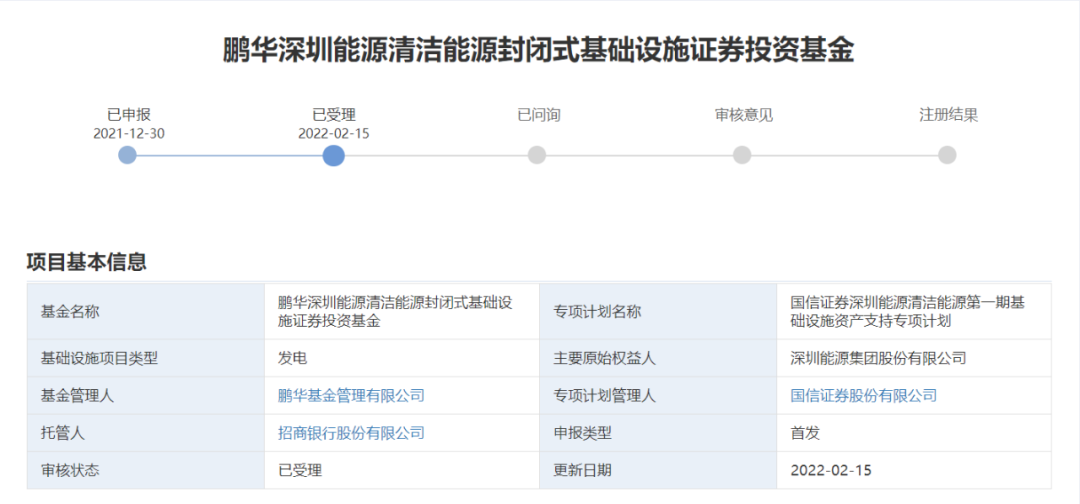This screenshot has height=504, width=1080.
Task: Click the 已申报 step label
Action: pos(129,115)
